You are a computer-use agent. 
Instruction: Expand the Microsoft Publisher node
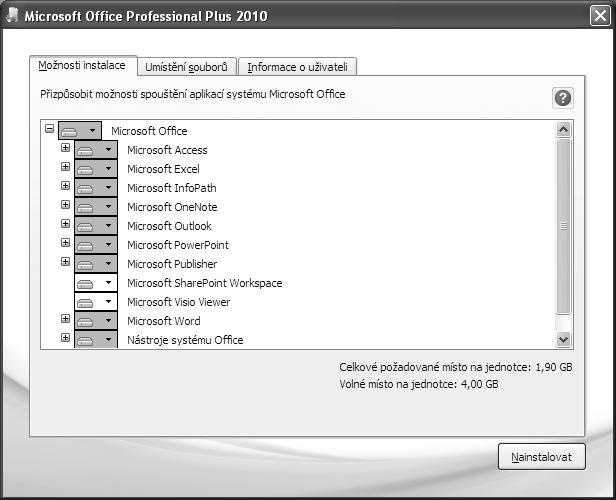(x=65, y=261)
